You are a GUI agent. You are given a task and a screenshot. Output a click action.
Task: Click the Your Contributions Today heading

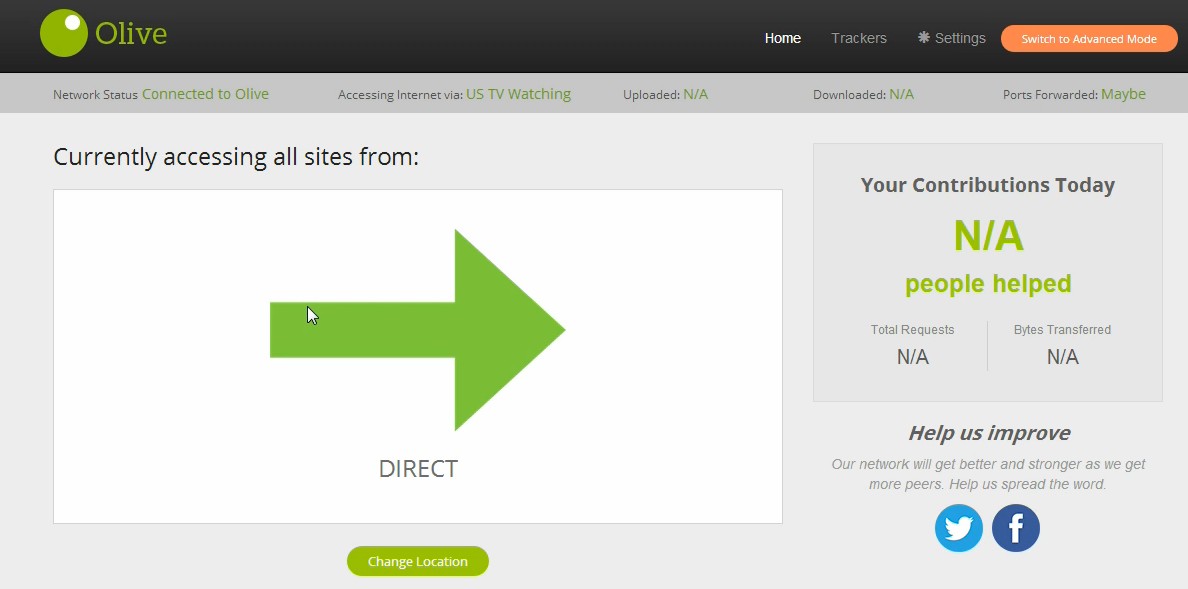coord(988,185)
